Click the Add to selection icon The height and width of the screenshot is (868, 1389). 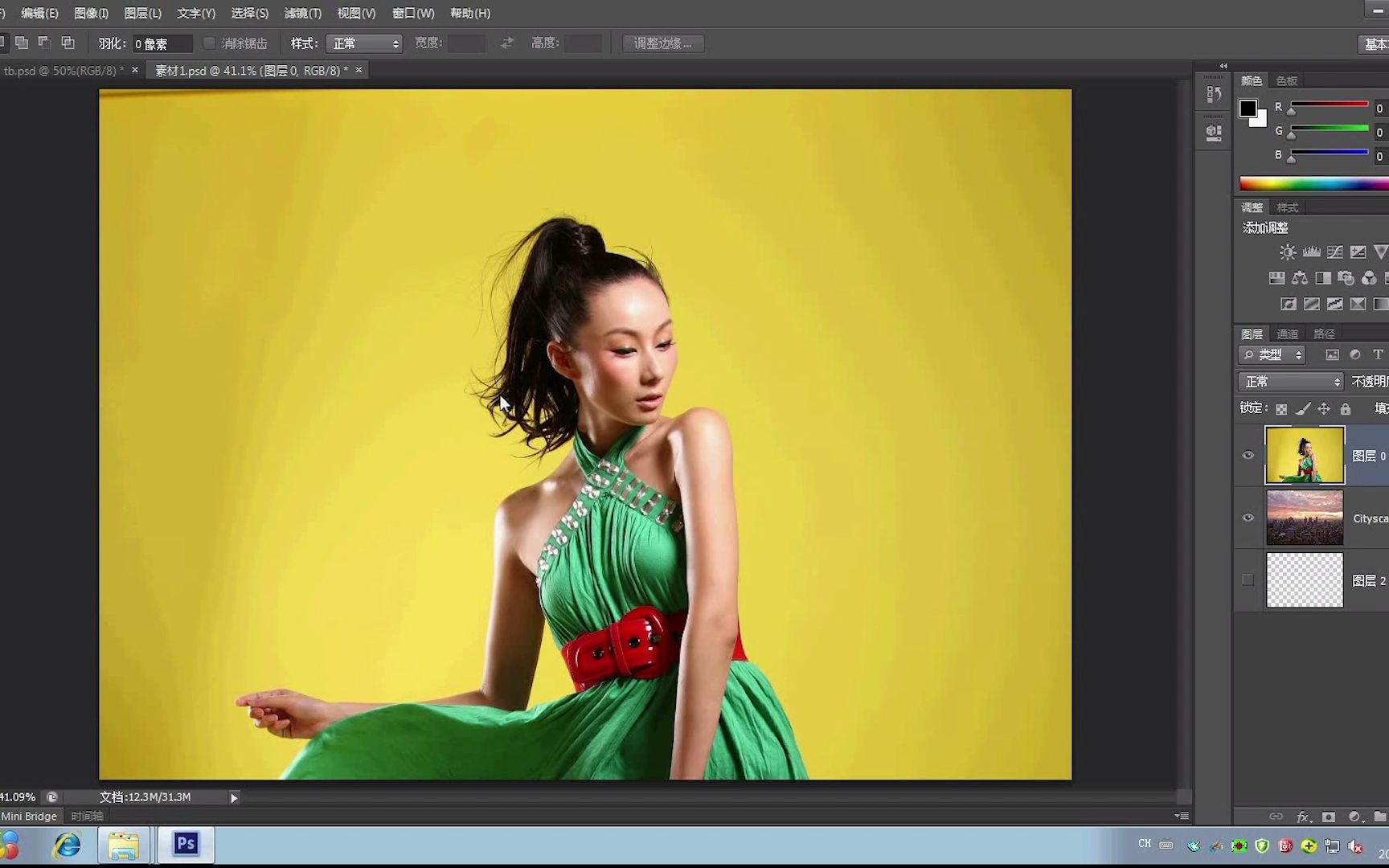coord(22,43)
